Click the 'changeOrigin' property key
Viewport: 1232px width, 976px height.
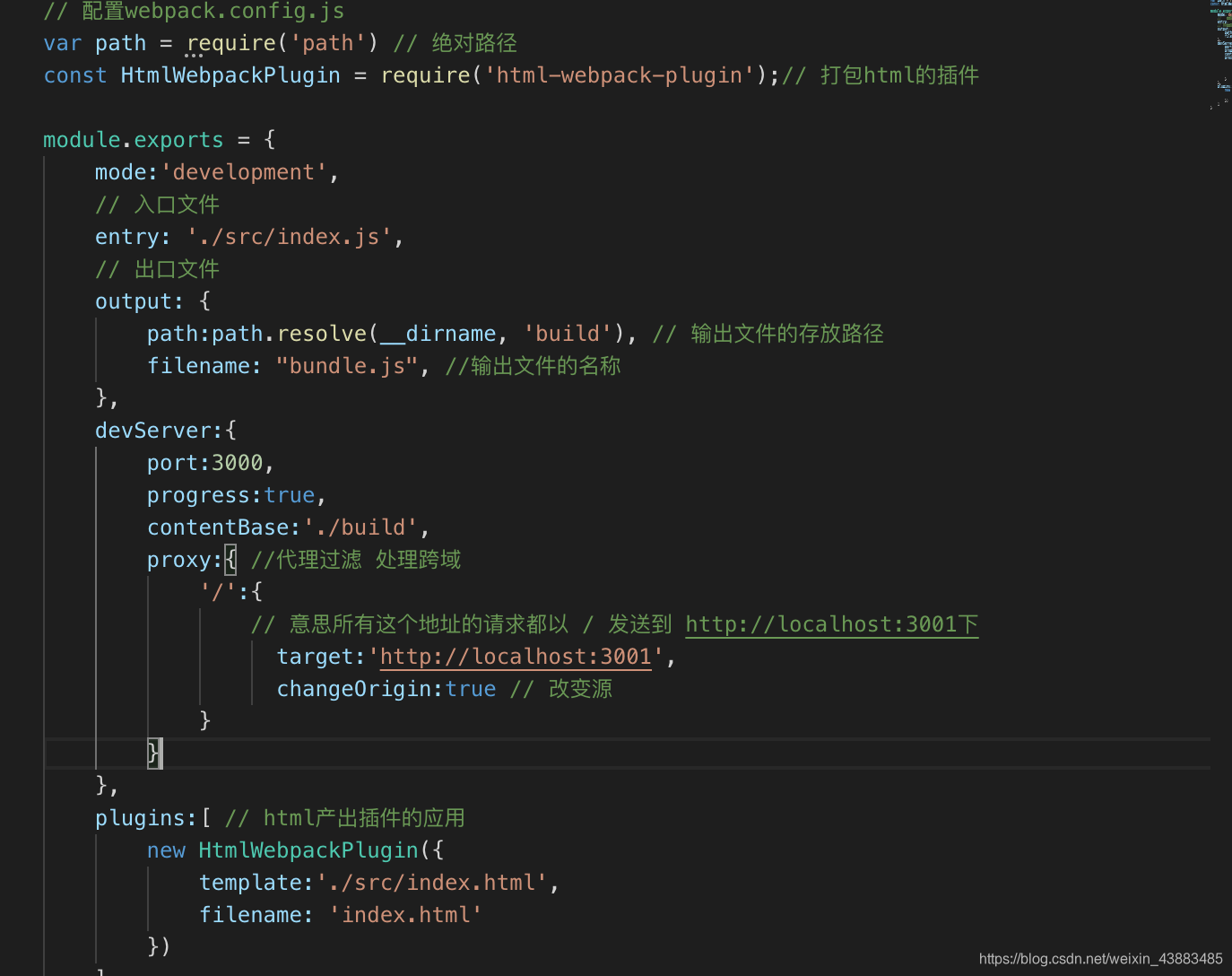pyautogui.click(x=354, y=689)
